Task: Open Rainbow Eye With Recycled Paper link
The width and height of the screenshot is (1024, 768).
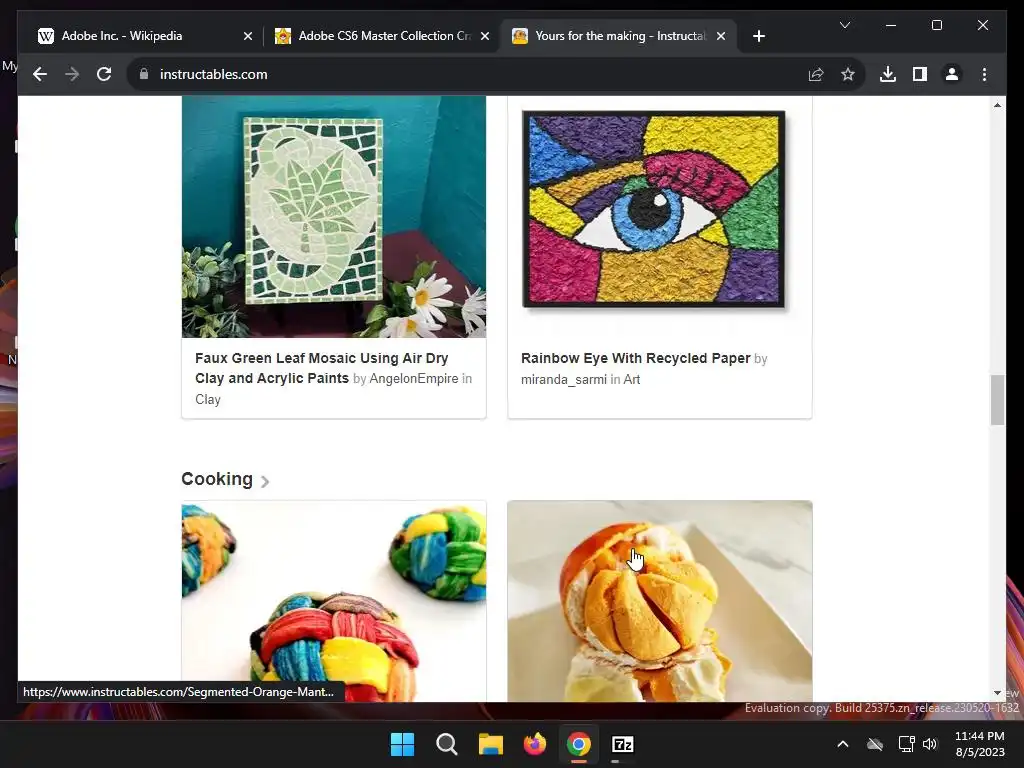Action: pos(635,358)
